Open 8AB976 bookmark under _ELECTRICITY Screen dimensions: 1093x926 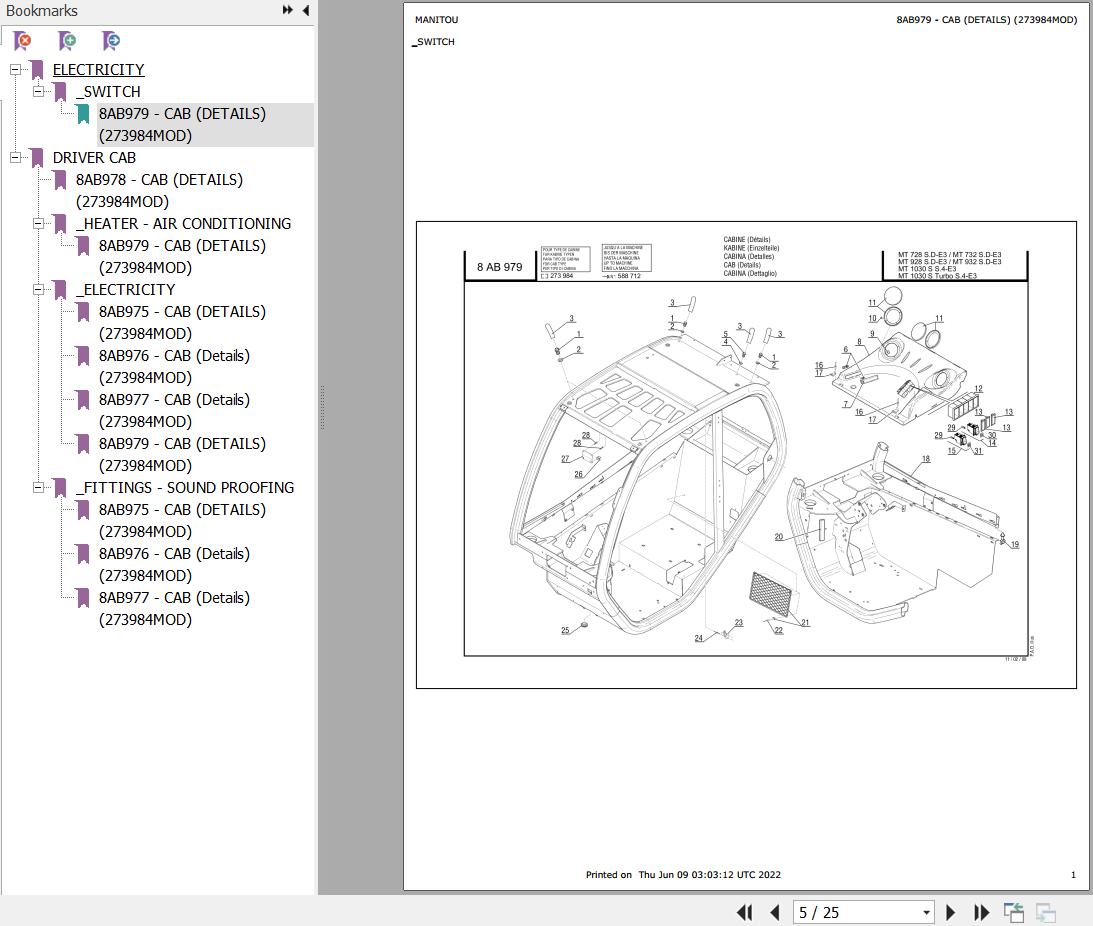[174, 366]
